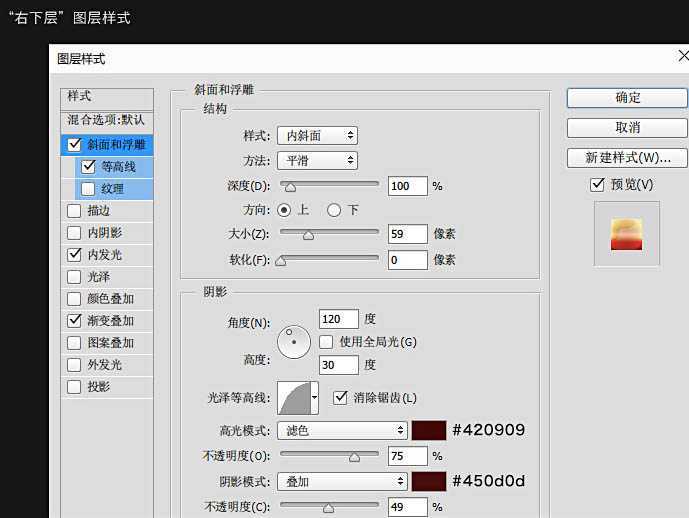Uncheck the 斜面和浮雕 checkbox
The width and height of the screenshot is (689, 518).
pyautogui.click(x=74, y=145)
